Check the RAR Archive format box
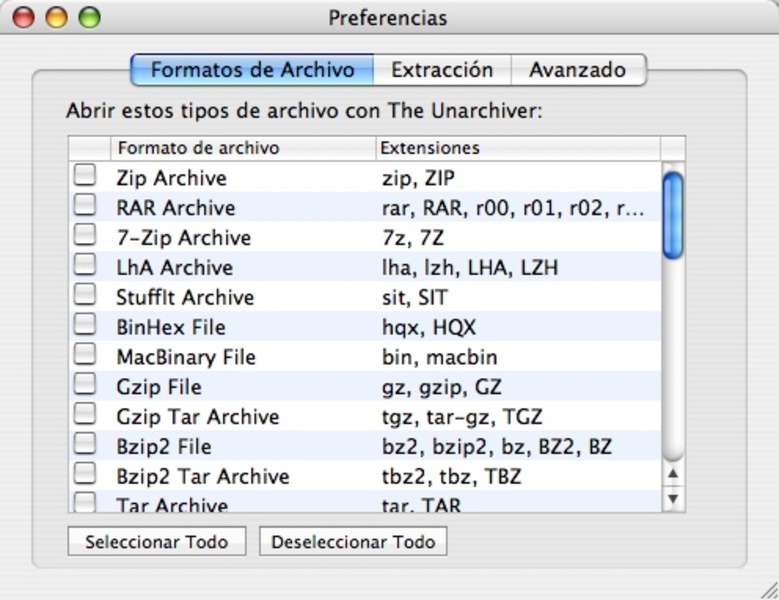The image size is (779, 600). tap(86, 206)
